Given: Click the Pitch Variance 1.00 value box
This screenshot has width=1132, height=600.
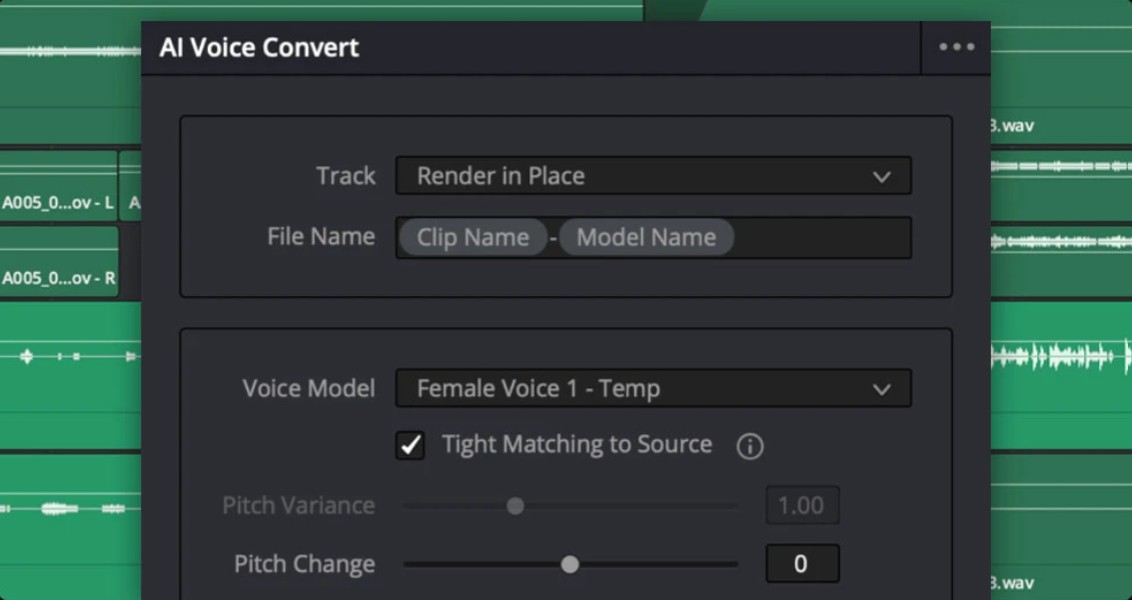Looking at the screenshot, I should 802,506.
